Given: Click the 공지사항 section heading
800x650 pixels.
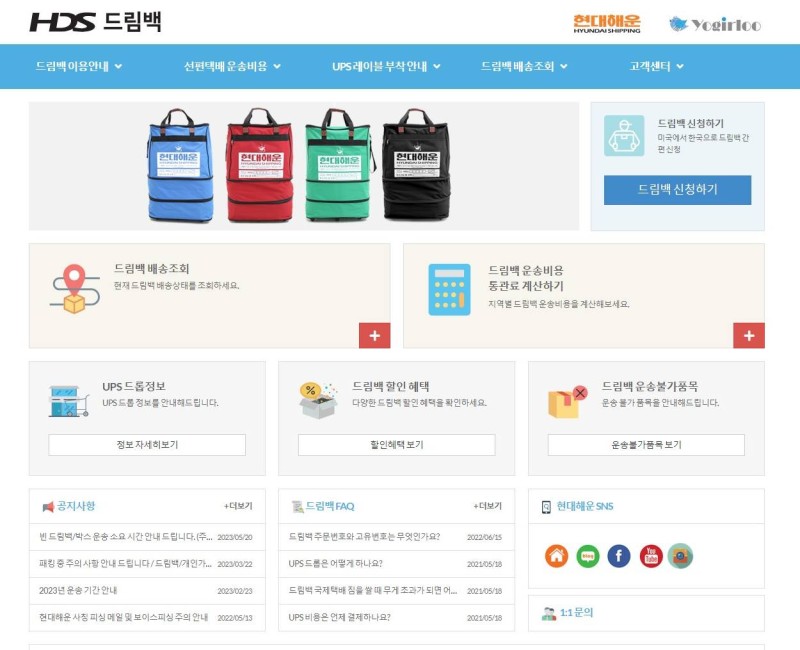Looking at the screenshot, I should [76, 506].
